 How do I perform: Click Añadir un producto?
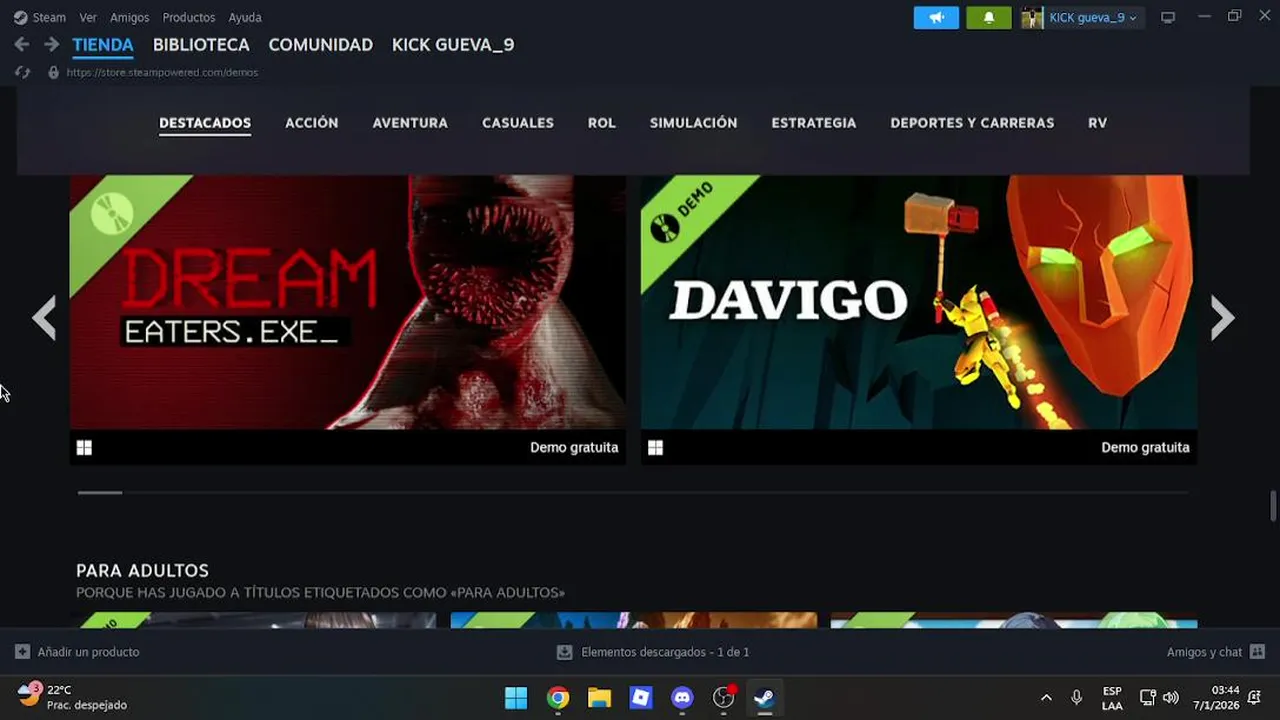pyautogui.click(x=78, y=652)
